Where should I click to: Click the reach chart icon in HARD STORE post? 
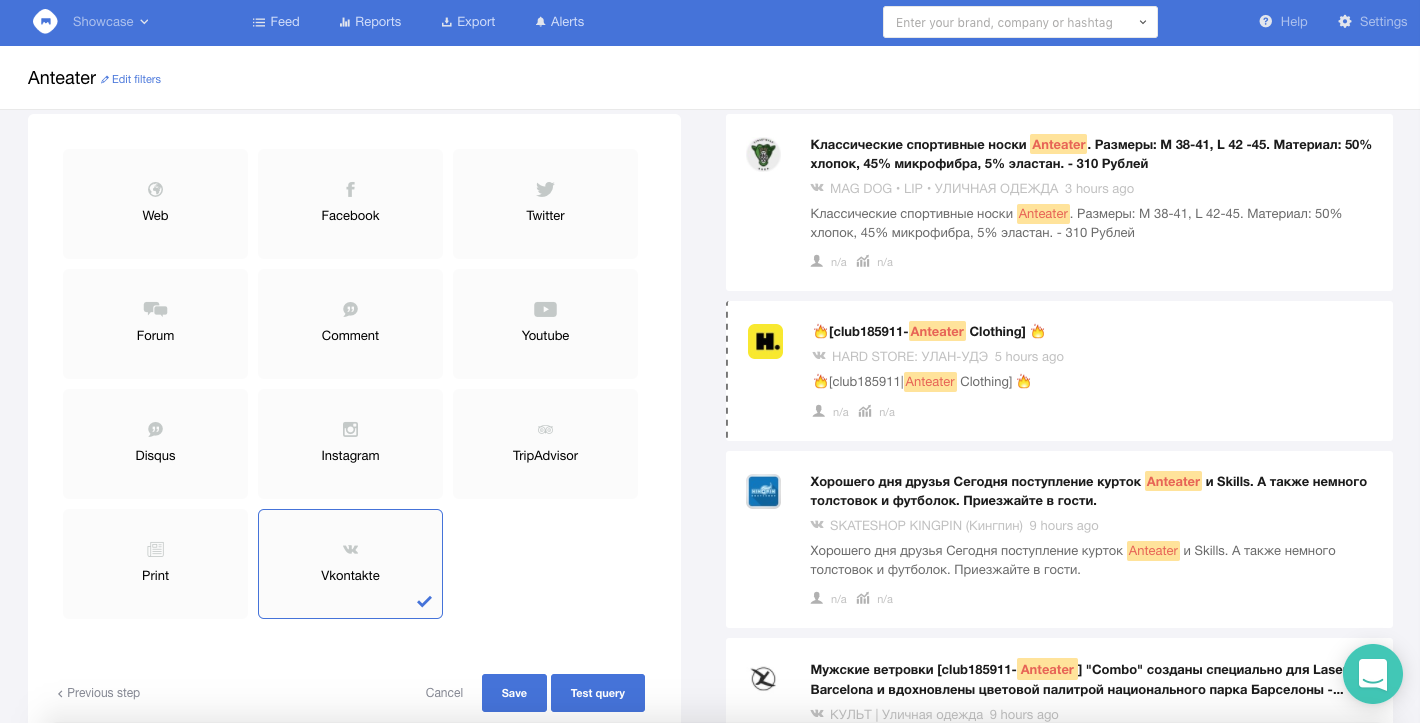click(x=866, y=411)
